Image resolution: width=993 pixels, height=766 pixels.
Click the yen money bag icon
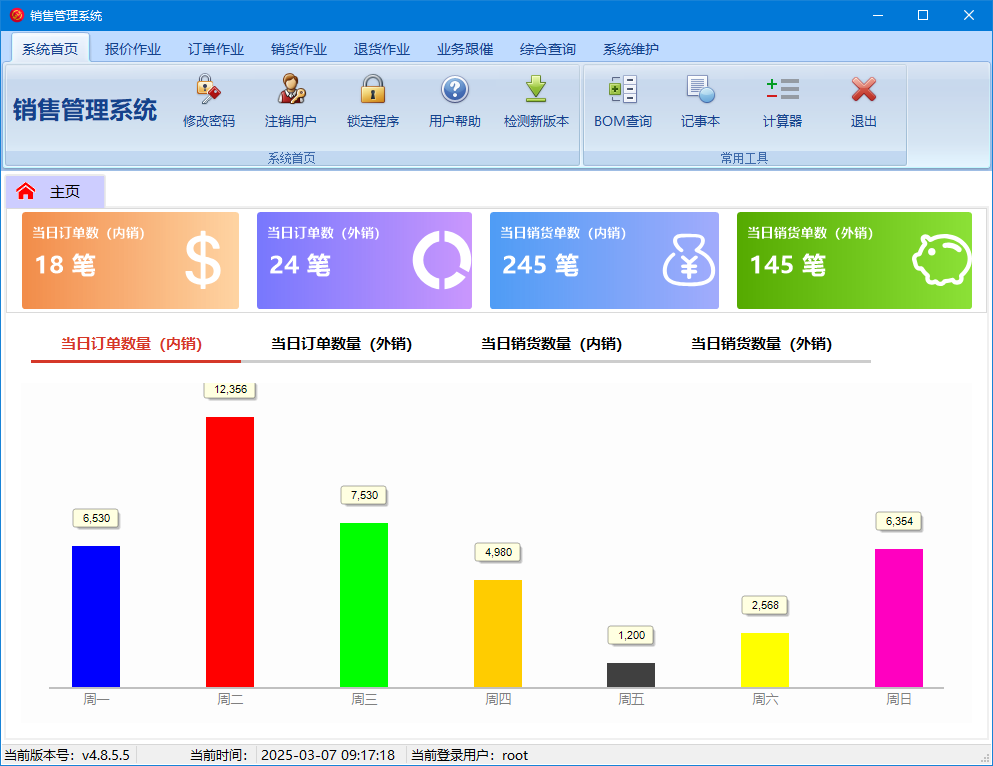coord(688,260)
